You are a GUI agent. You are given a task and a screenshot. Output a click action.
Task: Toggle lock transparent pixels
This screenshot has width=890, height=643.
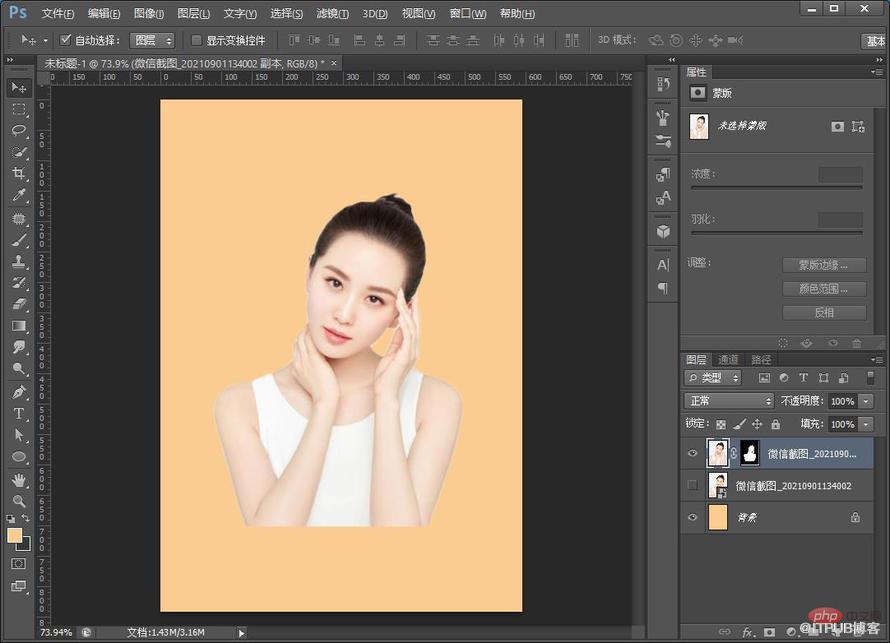(721, 425)
